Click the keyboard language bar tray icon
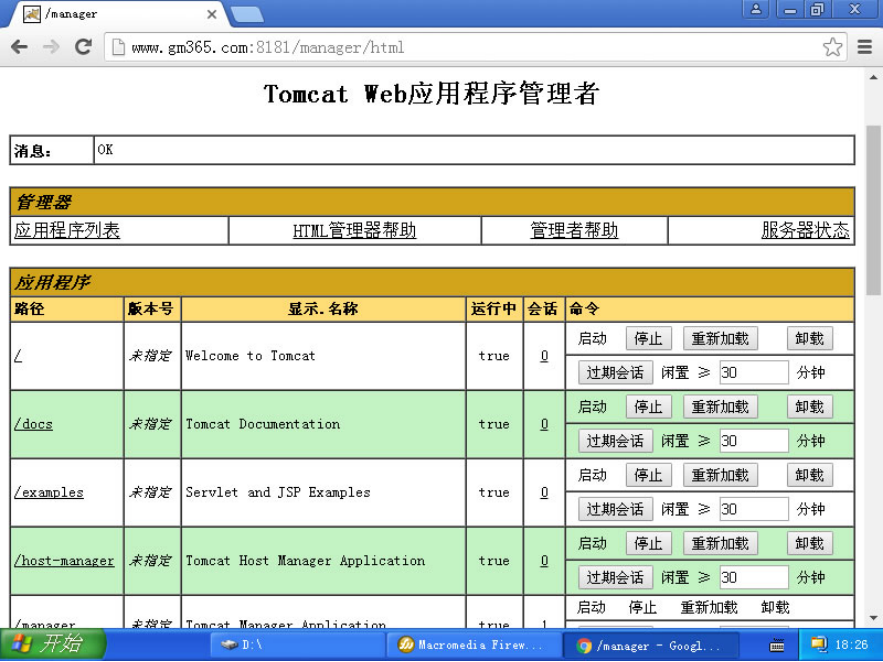The height and width of the screenshot is (662, 883). (x=777, y=646)
